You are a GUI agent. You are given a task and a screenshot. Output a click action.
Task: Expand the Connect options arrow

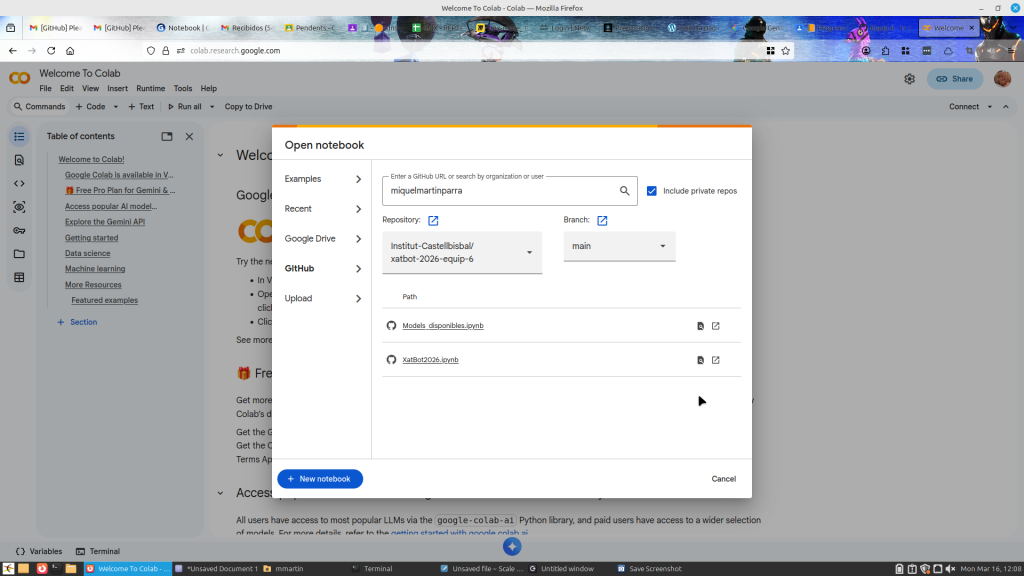pos(990,107)
